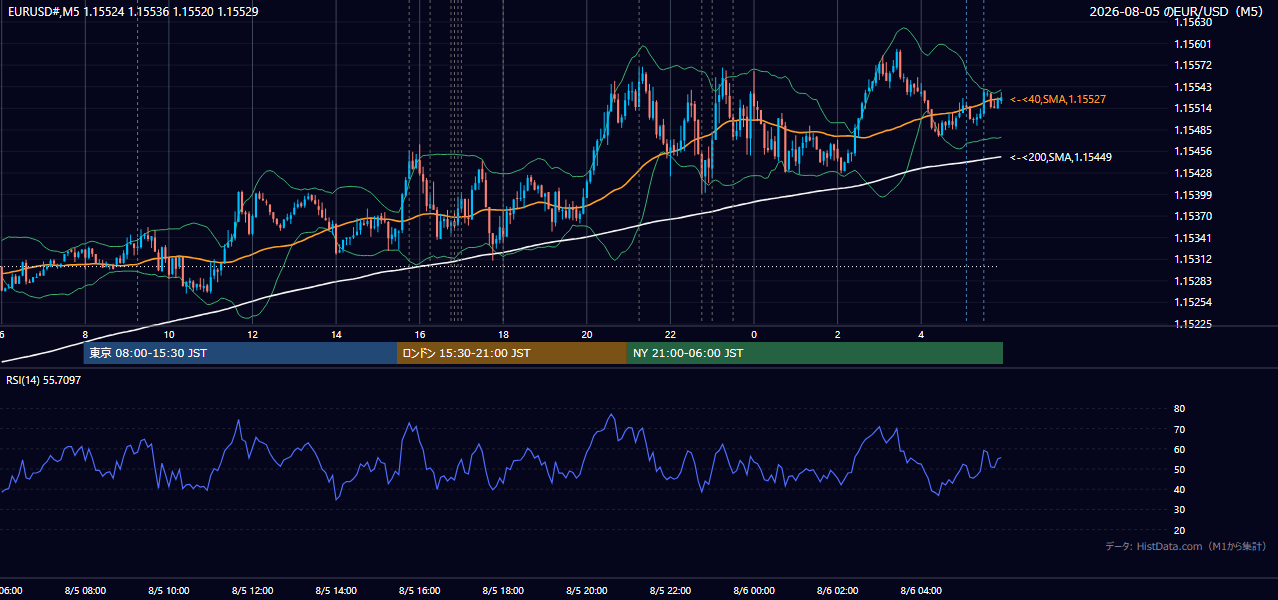
Task: Click bottom time axis label 8/5 18:00
Action: pyautogui.click(x=504, y=591)
